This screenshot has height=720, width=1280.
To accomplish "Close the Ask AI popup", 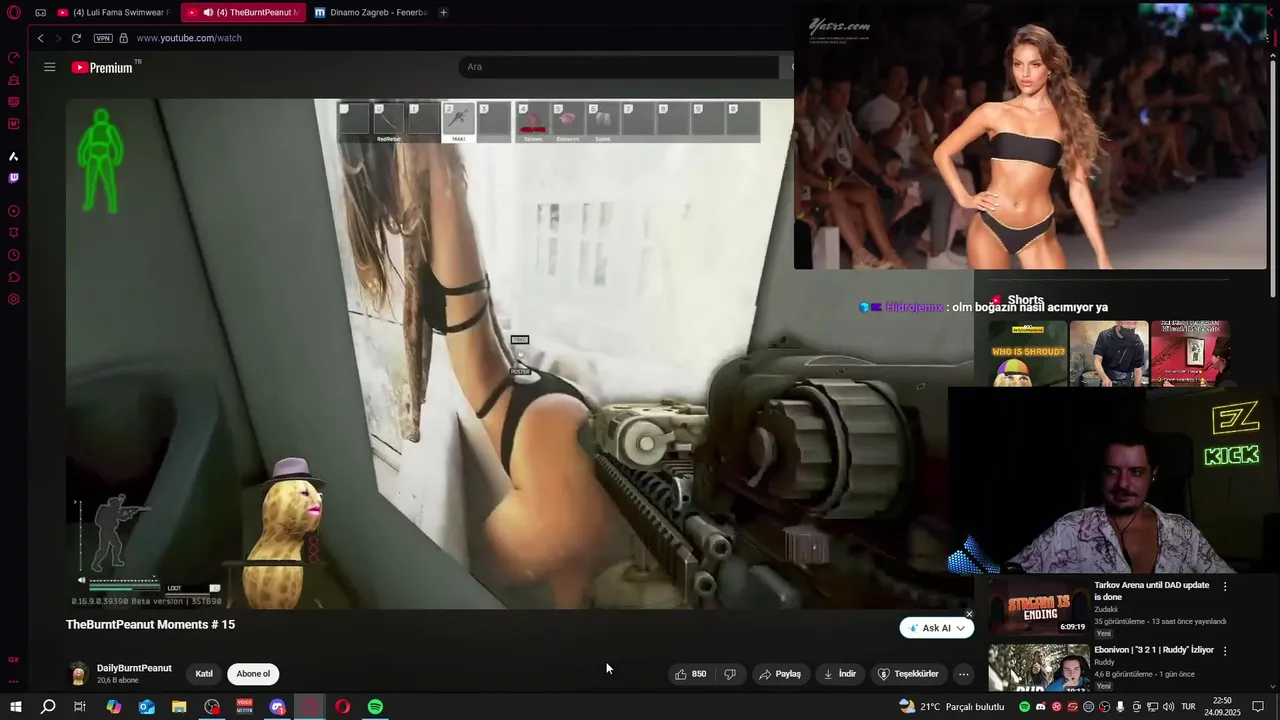I will [969, 614].
